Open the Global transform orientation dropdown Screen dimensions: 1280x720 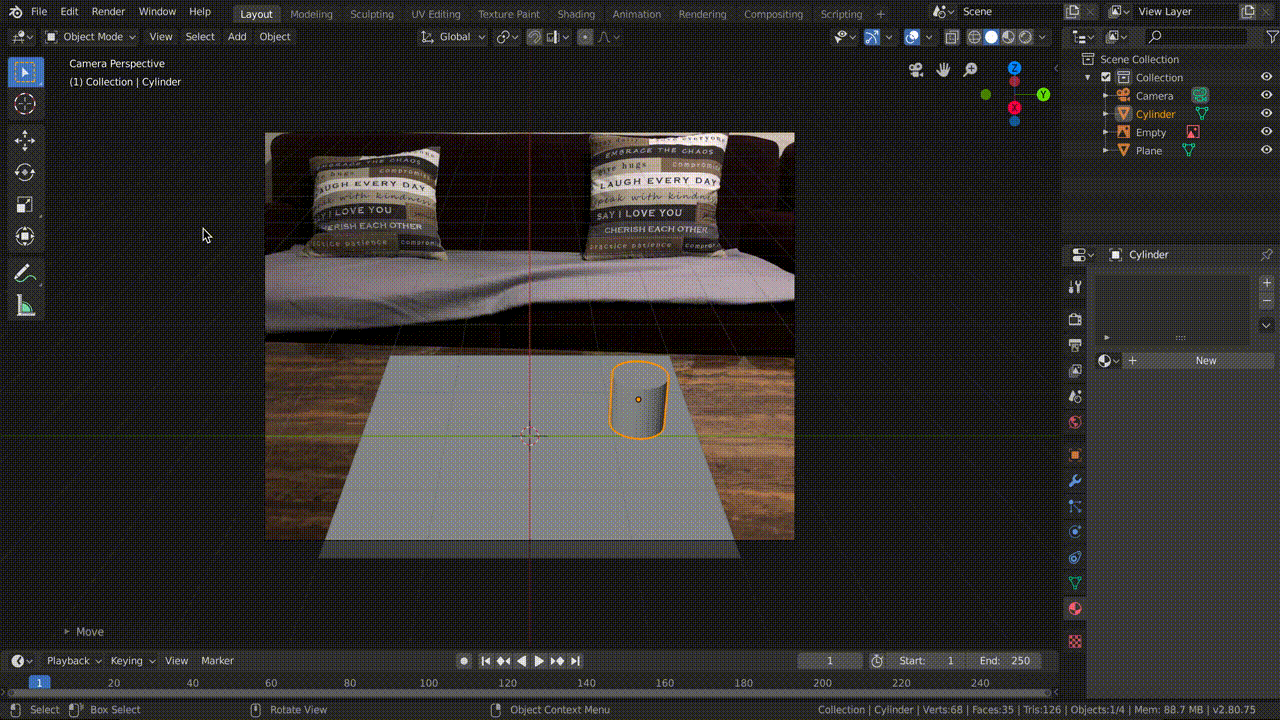pos(453,37)
